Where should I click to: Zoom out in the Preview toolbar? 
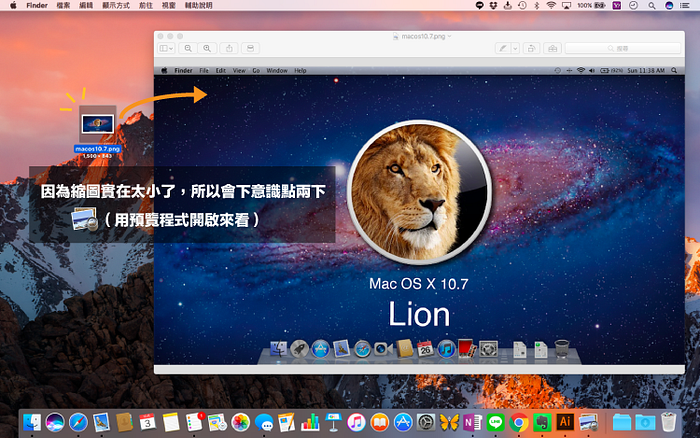188,48
